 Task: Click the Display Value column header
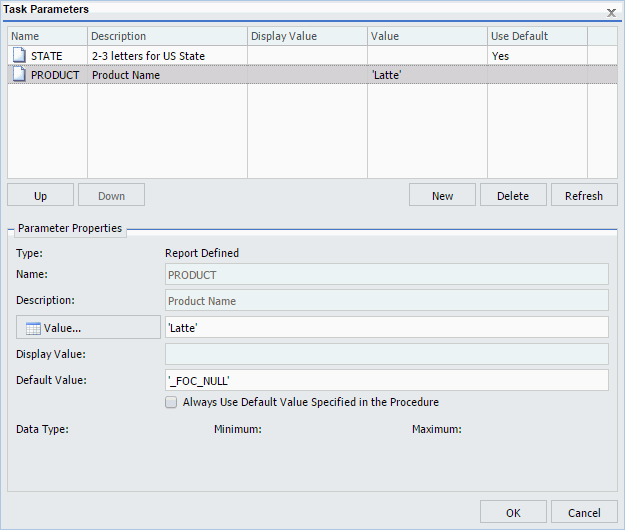pos(307,36)
